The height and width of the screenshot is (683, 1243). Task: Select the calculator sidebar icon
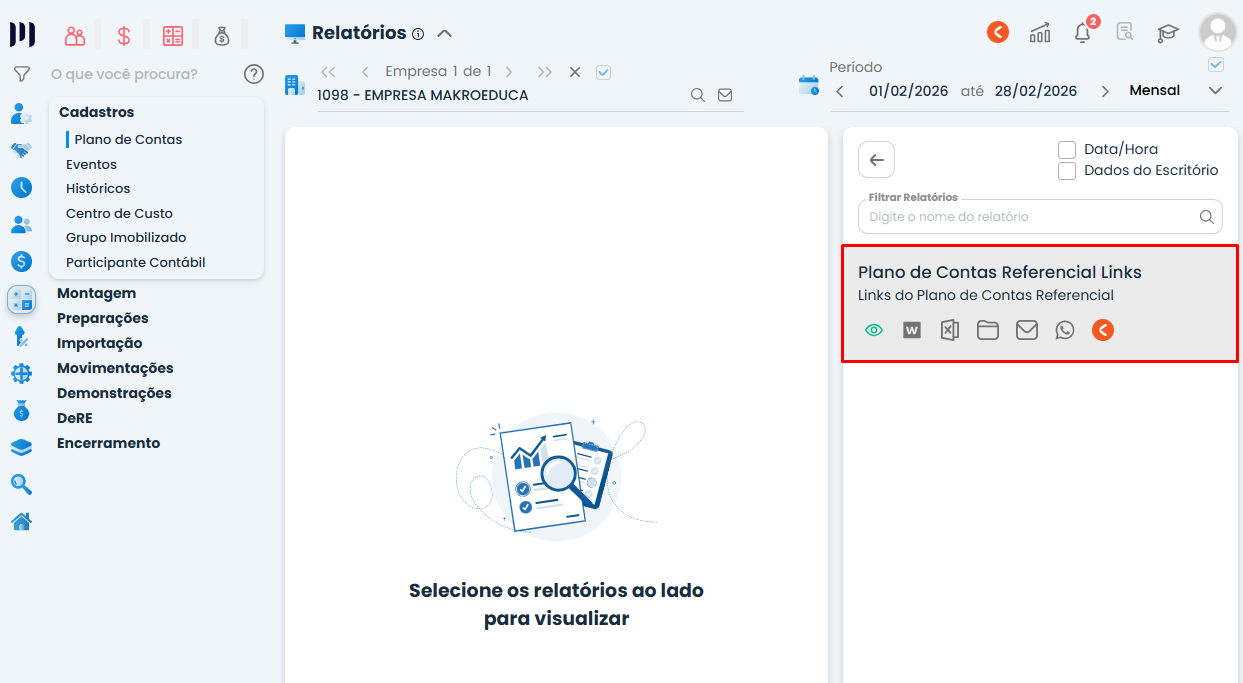point(21,299)
